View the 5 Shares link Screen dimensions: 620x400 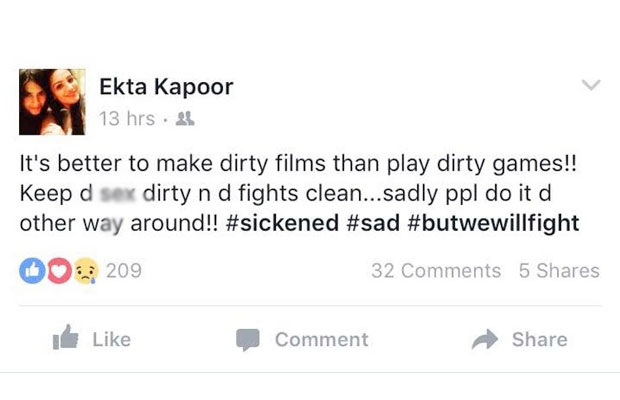coord(559,271)
